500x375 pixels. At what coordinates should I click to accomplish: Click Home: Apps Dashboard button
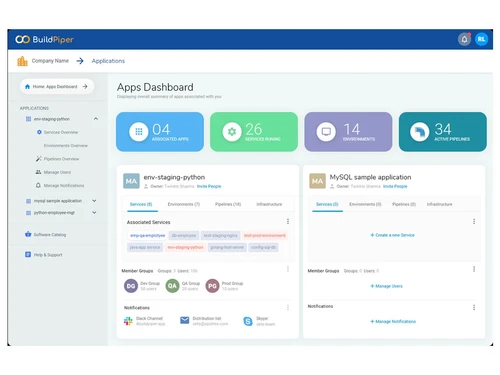(57, 87)
